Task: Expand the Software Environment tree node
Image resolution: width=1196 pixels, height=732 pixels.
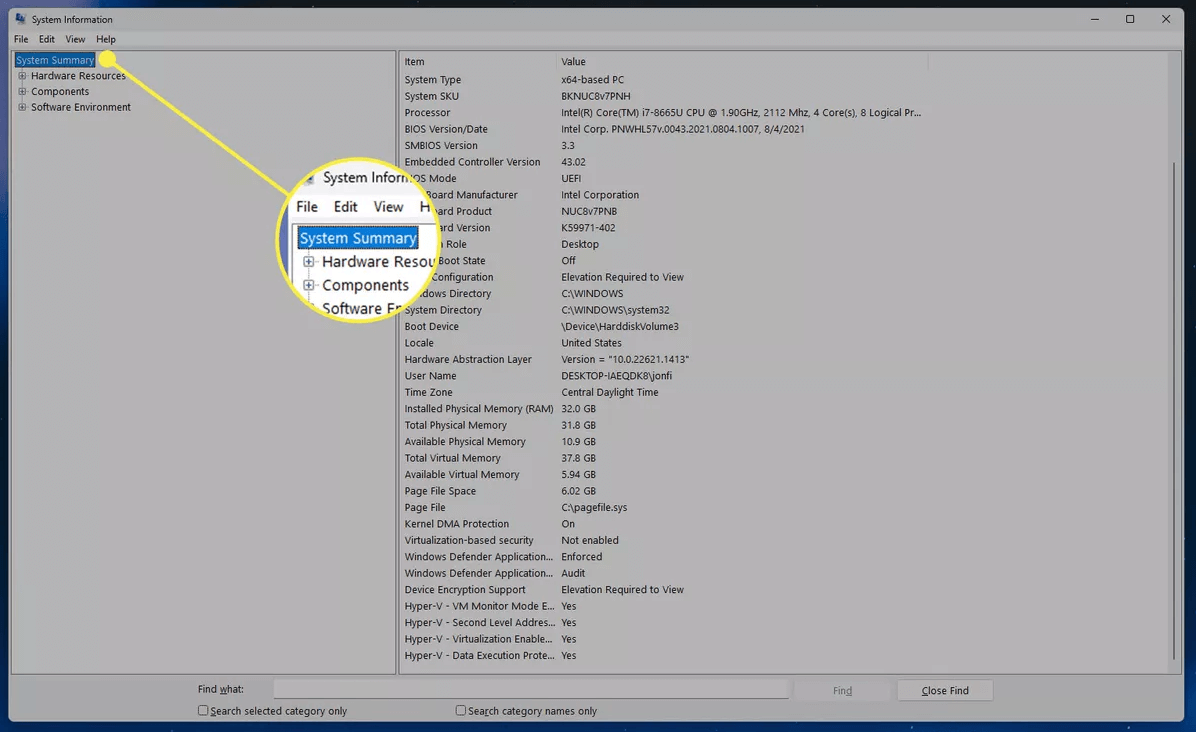Action: pyautogui.click(x=22, y=107)
